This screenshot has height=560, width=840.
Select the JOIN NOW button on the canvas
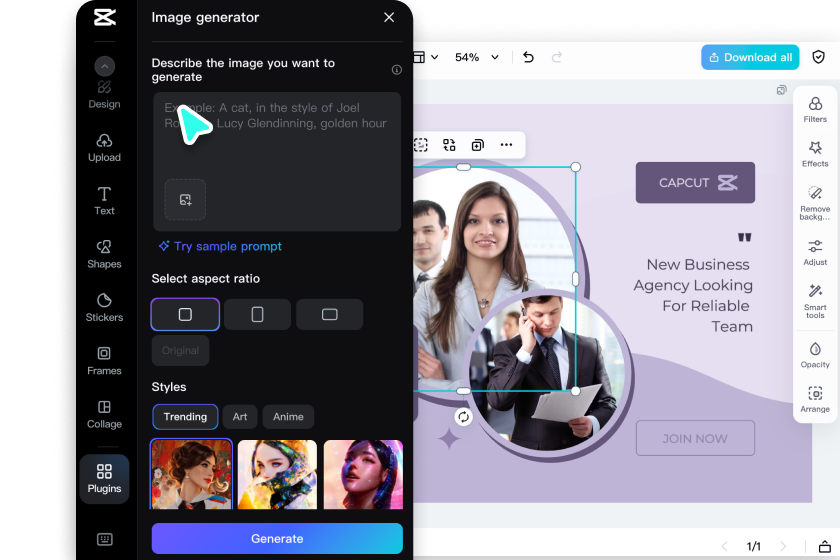point(695,438)
